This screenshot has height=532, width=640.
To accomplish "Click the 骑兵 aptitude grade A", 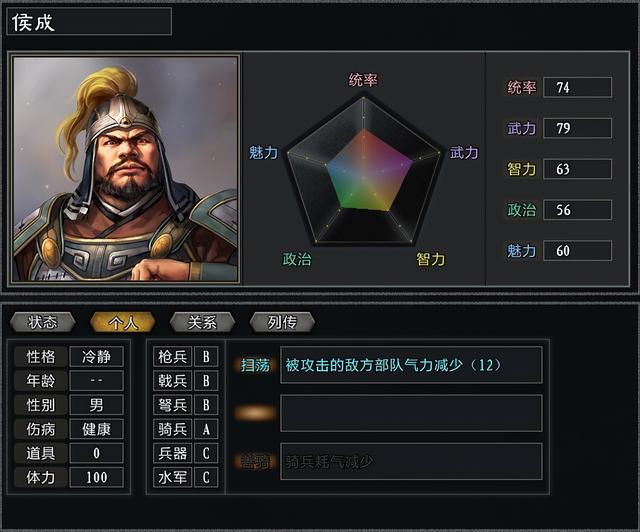I will 206,429.
